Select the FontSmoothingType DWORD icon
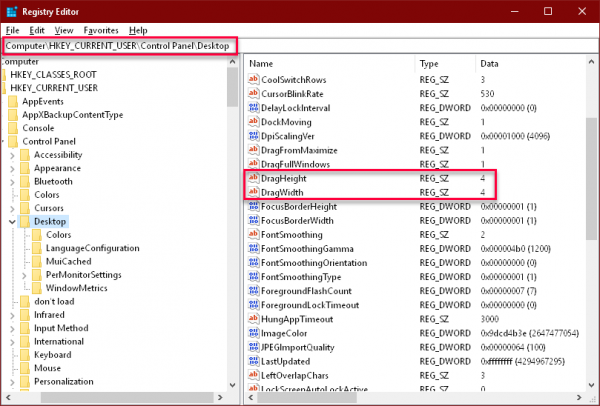Screen dimensions: 600x406 pos(253,277)
